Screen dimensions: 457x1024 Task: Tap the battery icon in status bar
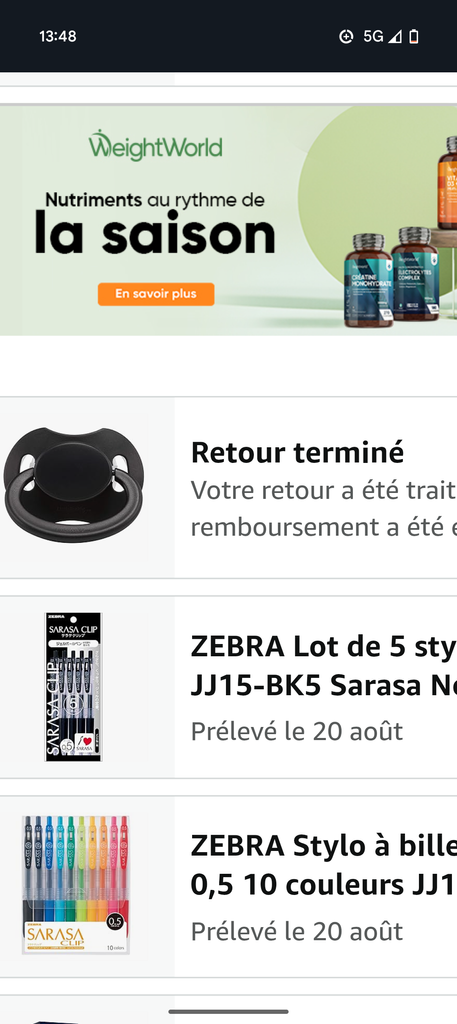[x=413, y=37]
